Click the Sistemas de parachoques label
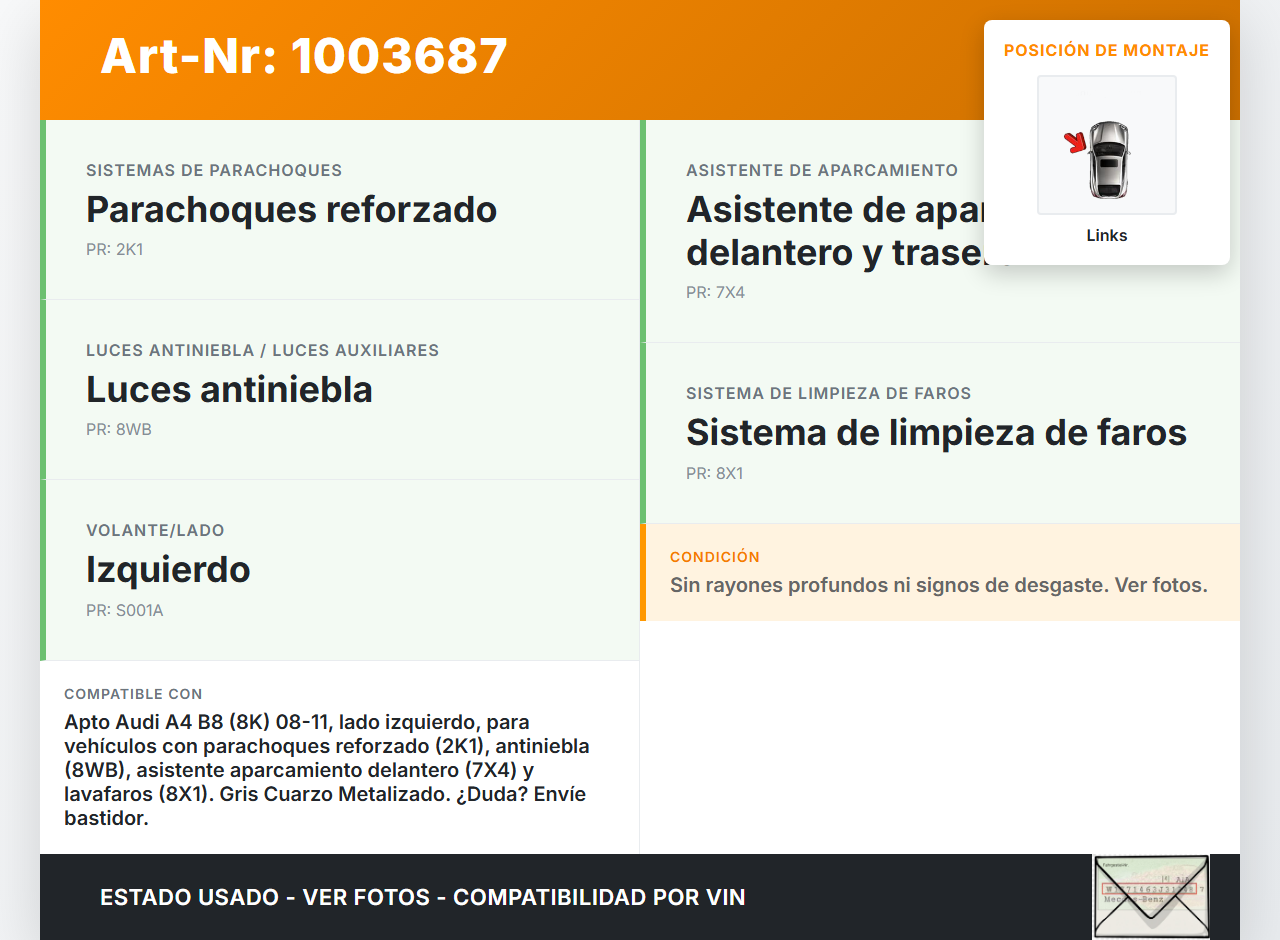 tap(214, 170)
